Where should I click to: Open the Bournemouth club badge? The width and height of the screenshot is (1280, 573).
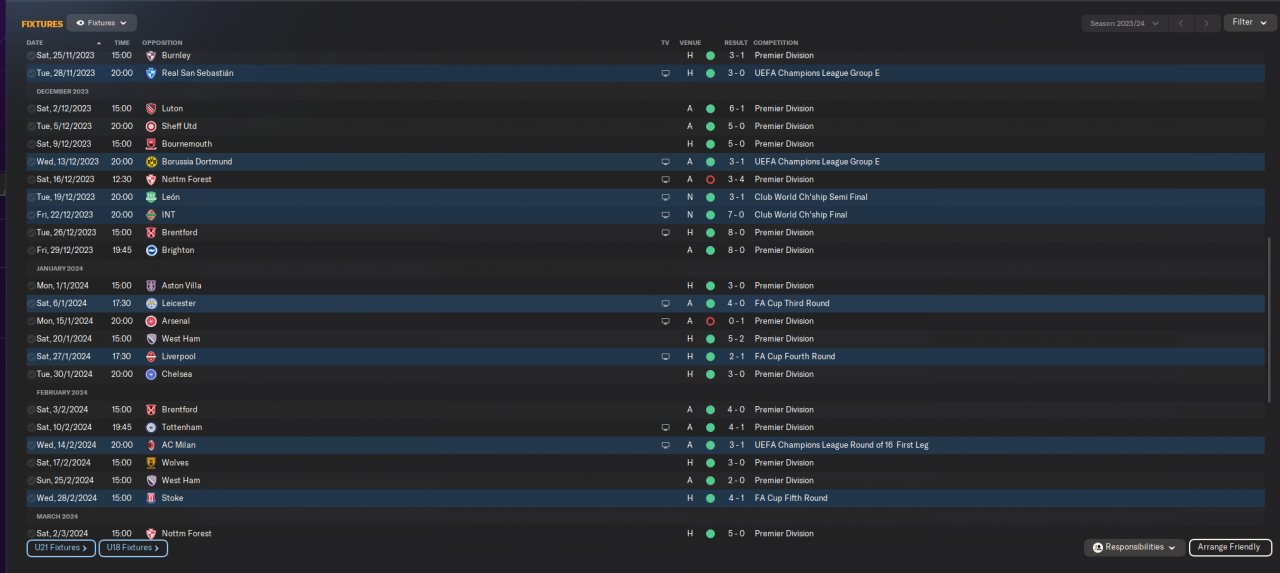tap(151, 144)
